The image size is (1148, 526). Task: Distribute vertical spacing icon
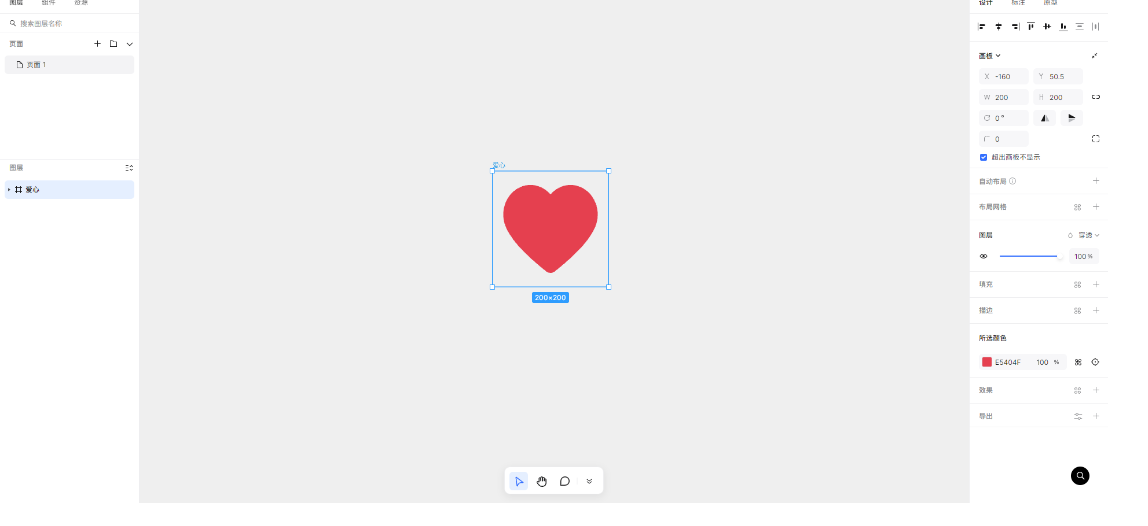[1079, 26]
